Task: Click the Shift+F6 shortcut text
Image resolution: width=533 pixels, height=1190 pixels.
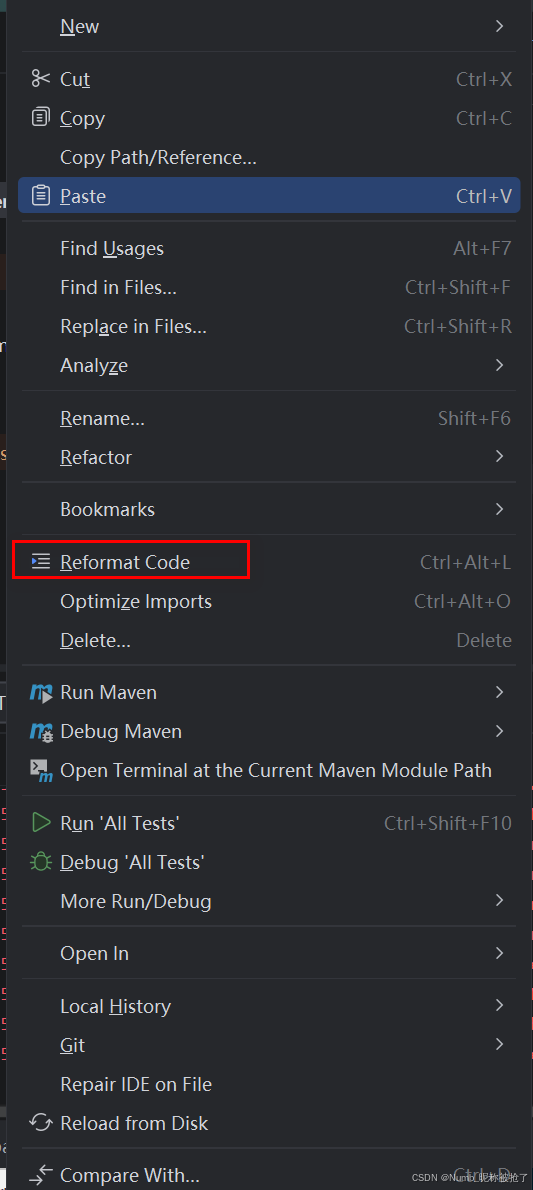Action: tap(475, 418)
